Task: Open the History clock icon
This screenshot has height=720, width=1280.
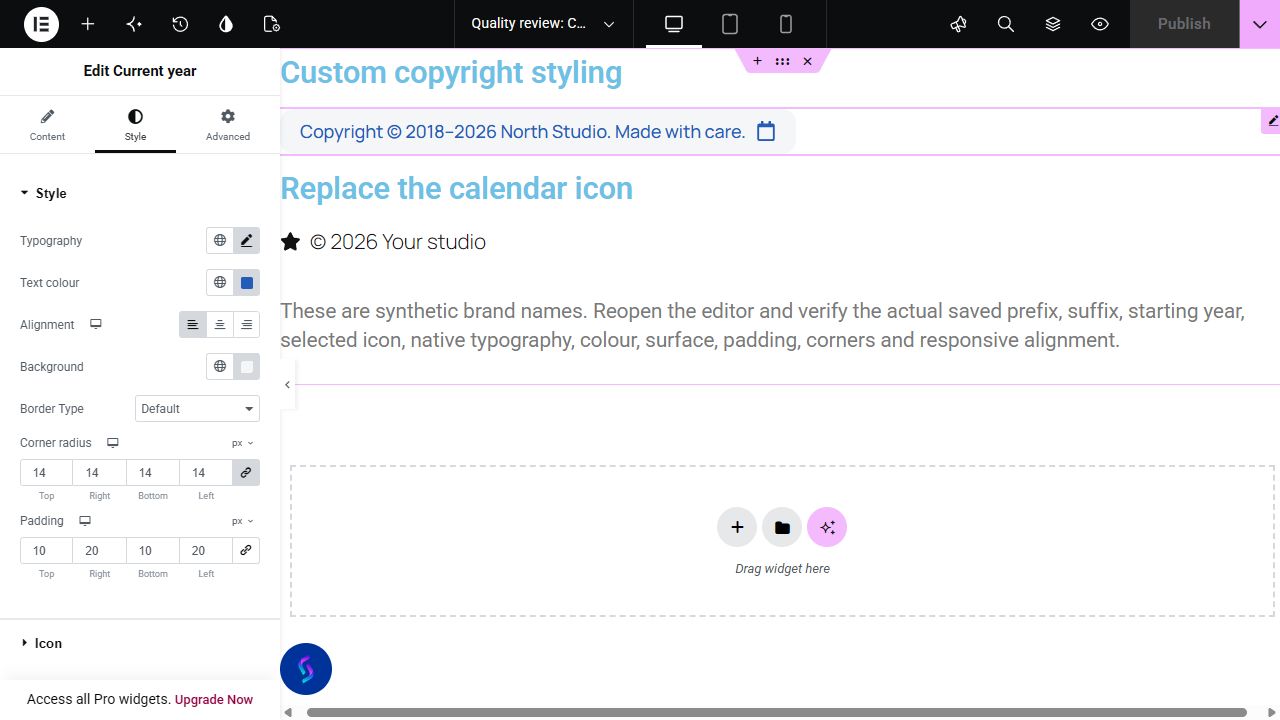Action: (180, 24)
